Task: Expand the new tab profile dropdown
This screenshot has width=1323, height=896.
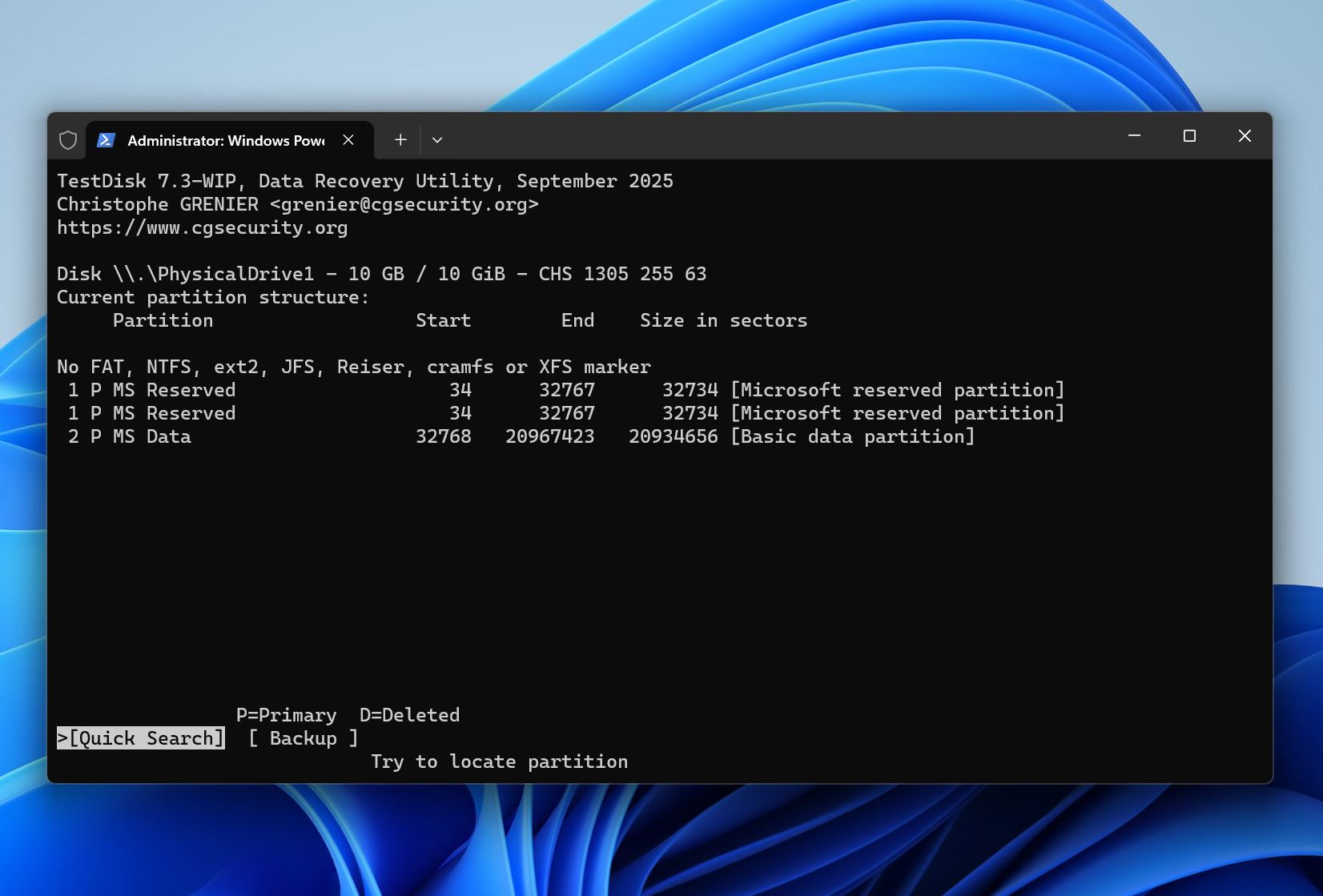Action: click(x=437, y=139)
